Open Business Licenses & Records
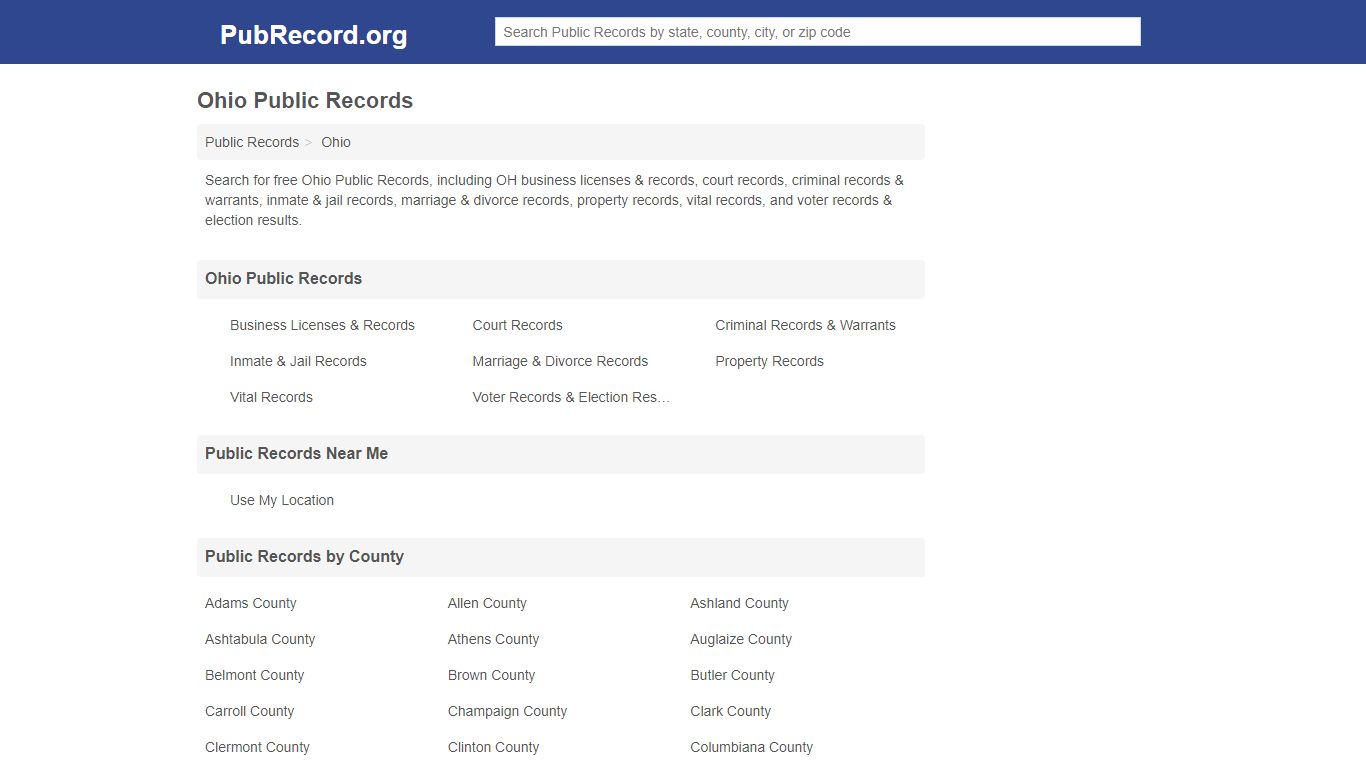The width and height of the screenshot is (1366, 768). click(322, 325)
